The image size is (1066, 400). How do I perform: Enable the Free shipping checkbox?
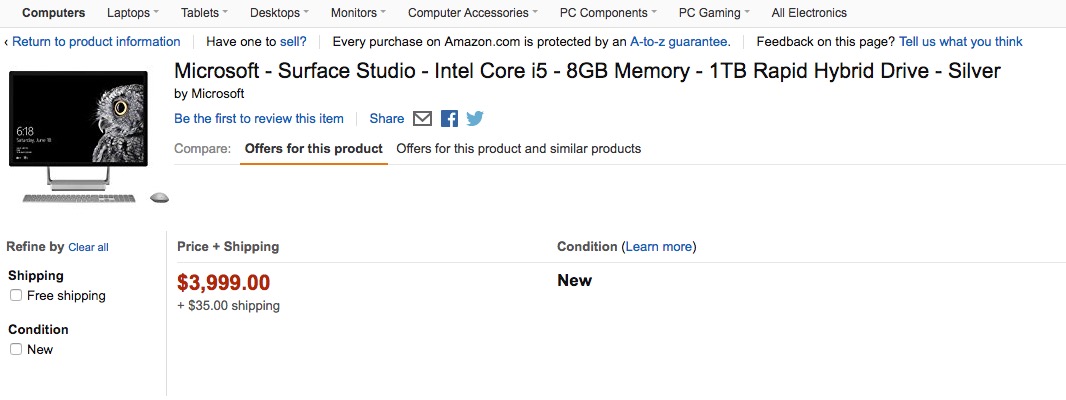[x=16, y=296]
